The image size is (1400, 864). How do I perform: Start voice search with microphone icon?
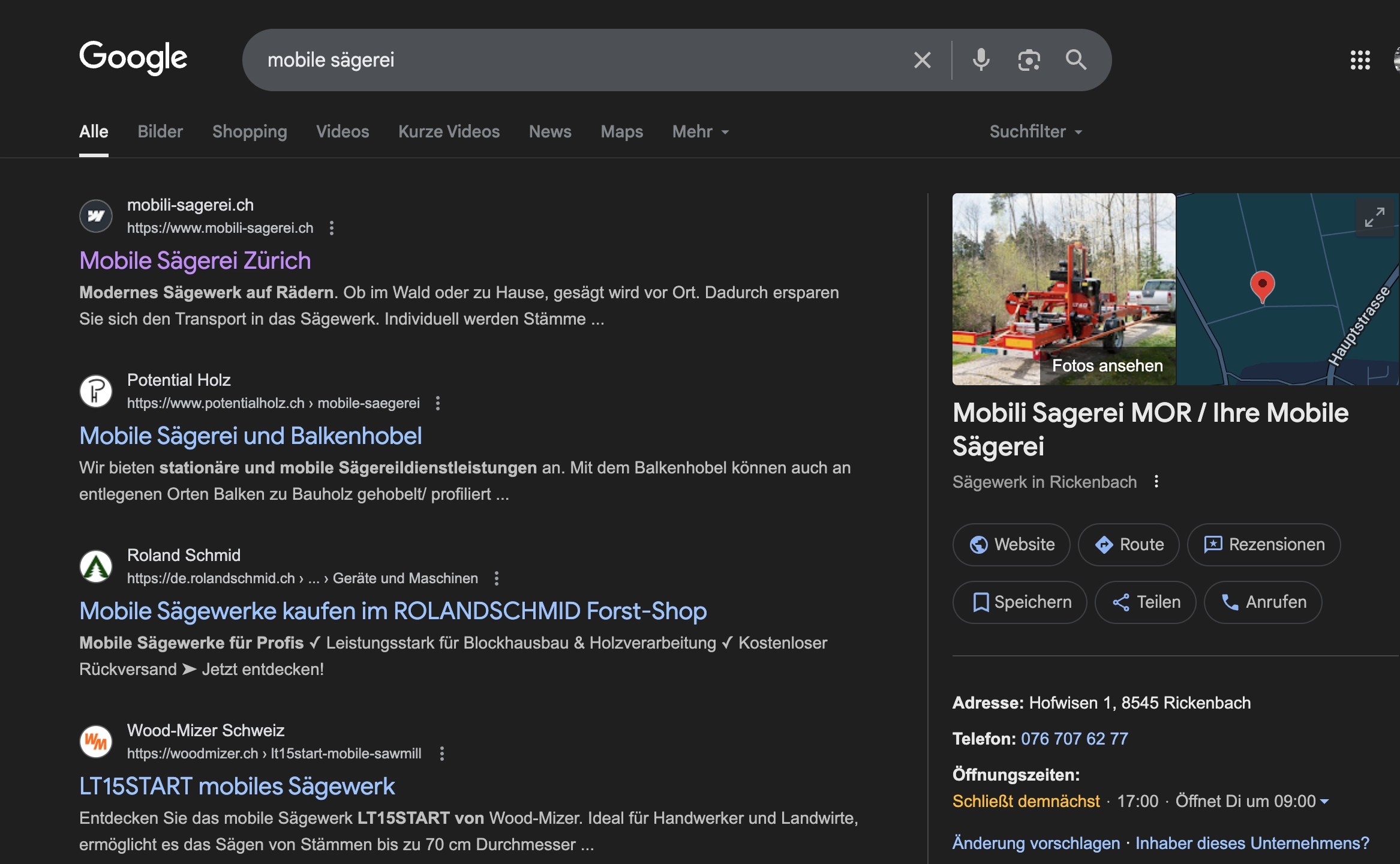click(981, 60)
